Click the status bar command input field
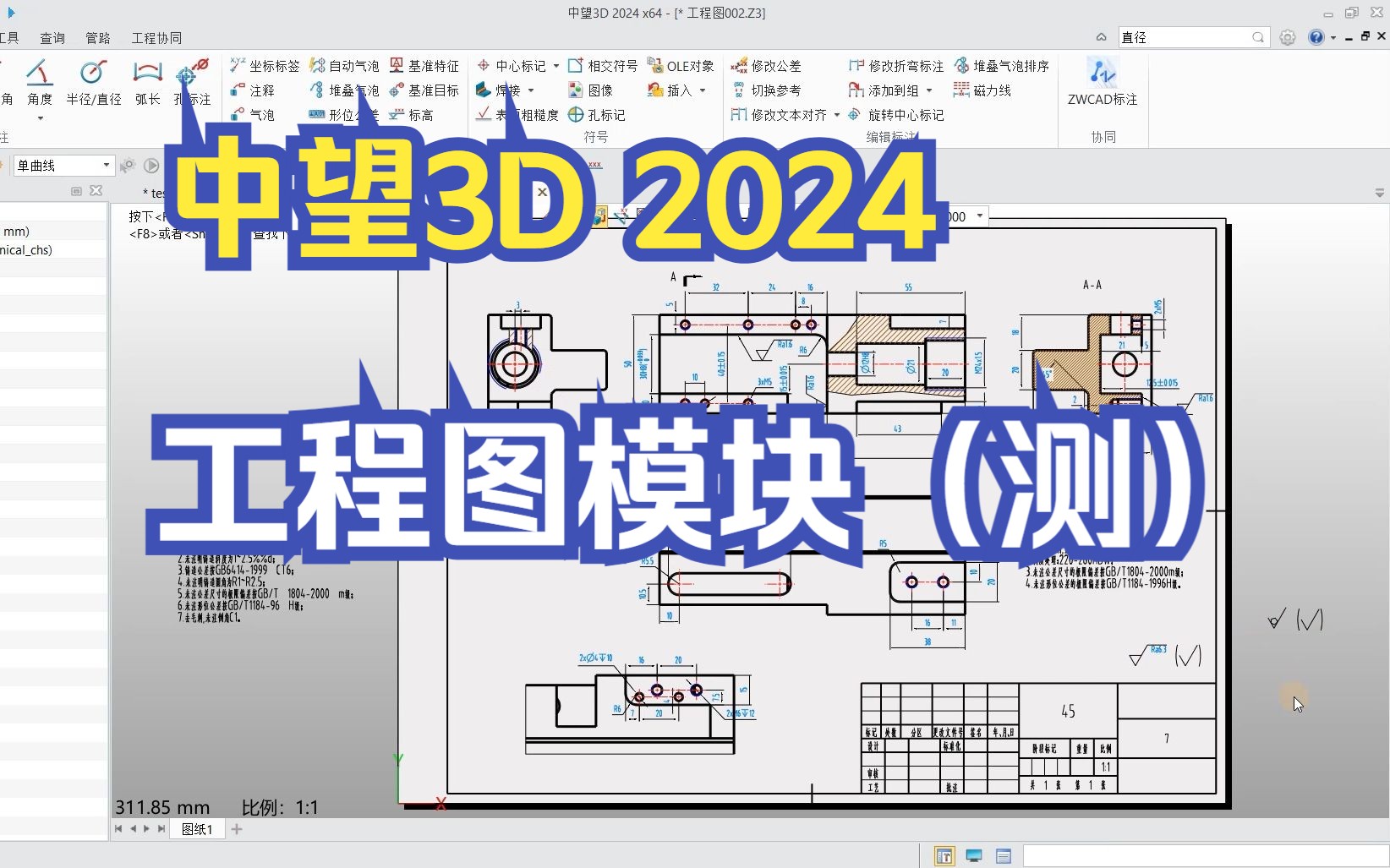 1207,856
